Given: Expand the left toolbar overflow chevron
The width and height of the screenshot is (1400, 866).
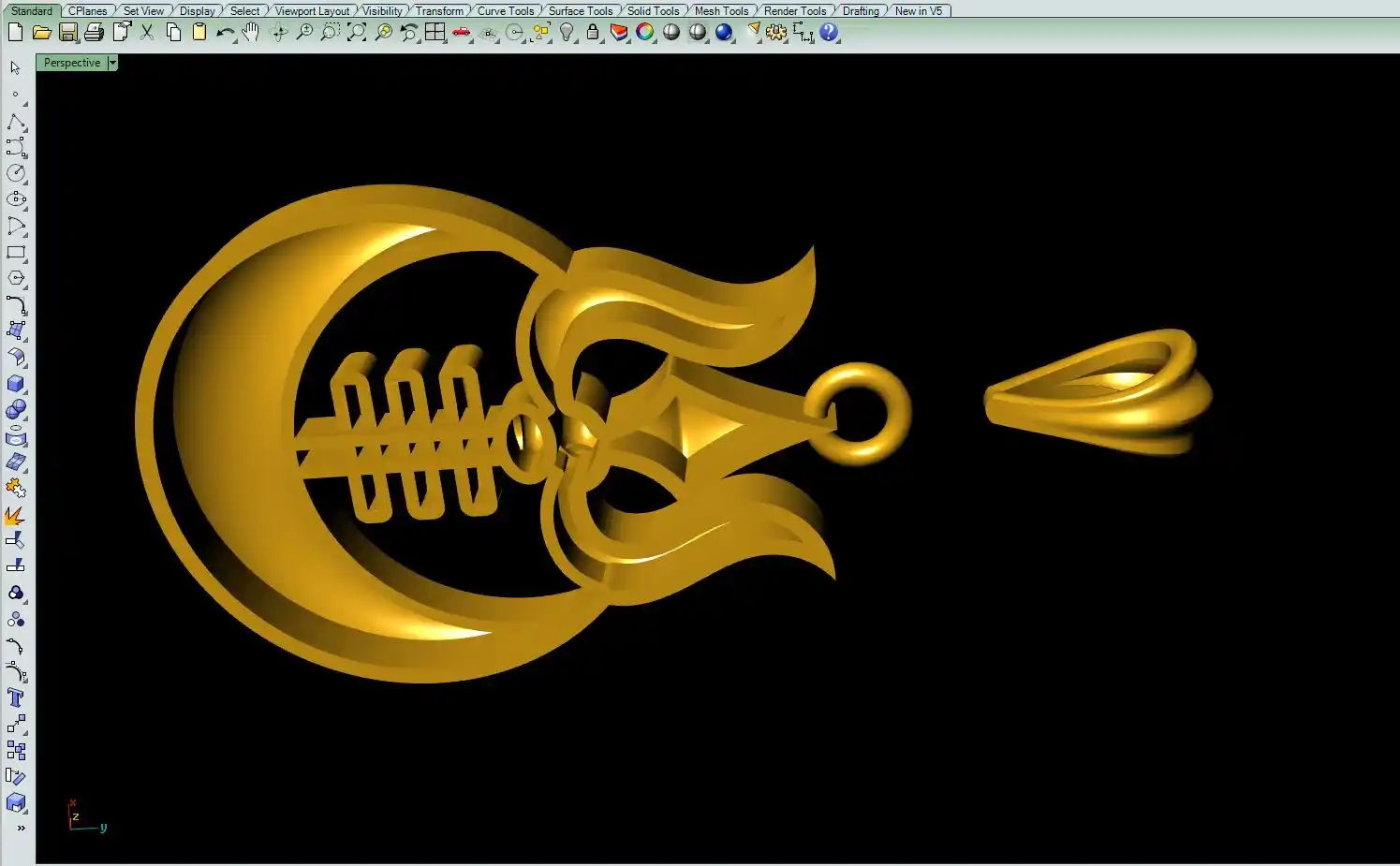Looking at the screenshot, I should coord(21,828).
